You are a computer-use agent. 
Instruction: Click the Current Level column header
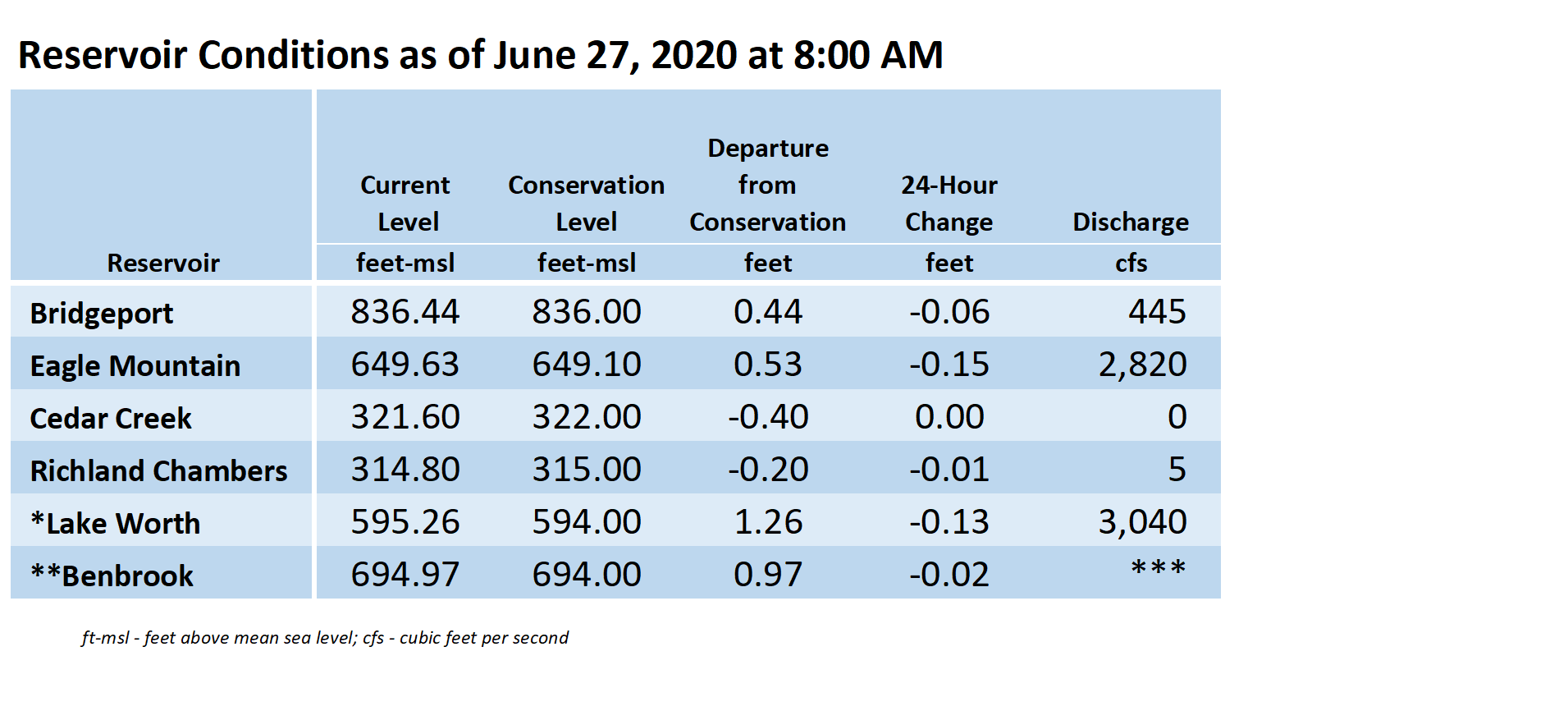pos(405,204)
